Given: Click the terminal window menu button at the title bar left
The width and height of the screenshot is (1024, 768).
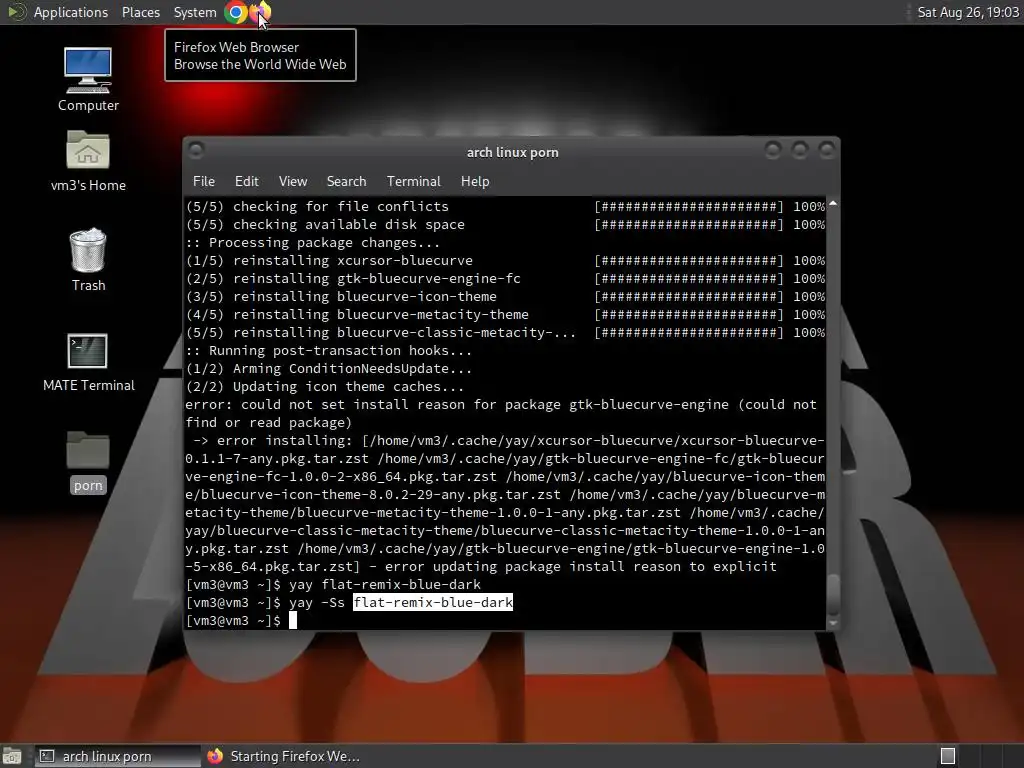Looking at the screenshot, I should pos(196,151).
